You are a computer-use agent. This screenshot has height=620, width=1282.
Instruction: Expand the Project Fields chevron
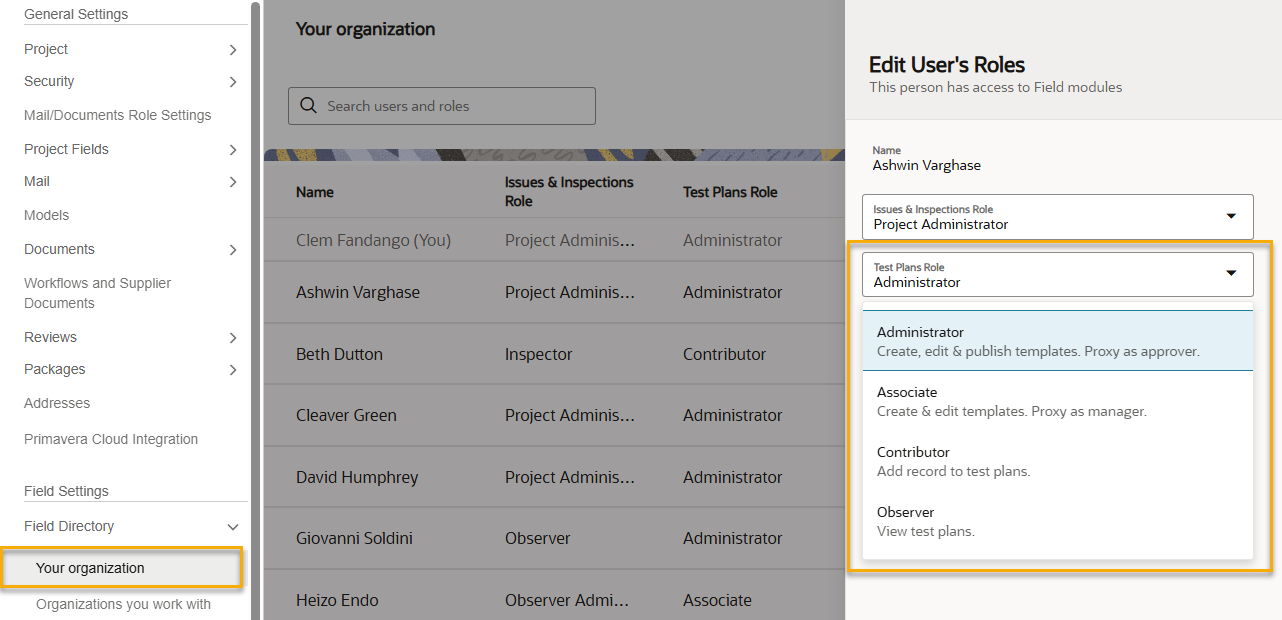[232, 150]
